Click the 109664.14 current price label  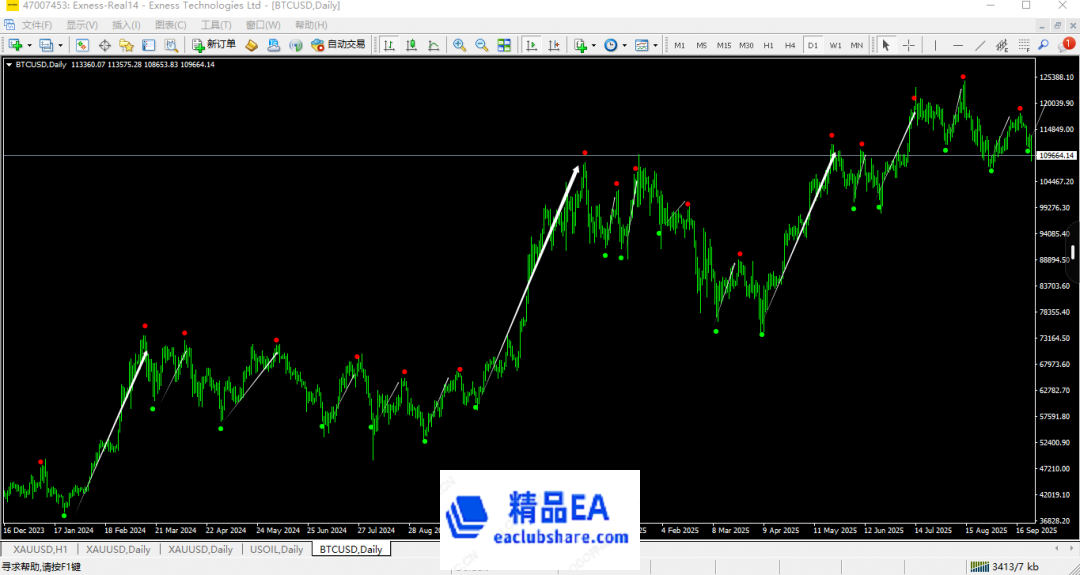(x=1057, y=156)
